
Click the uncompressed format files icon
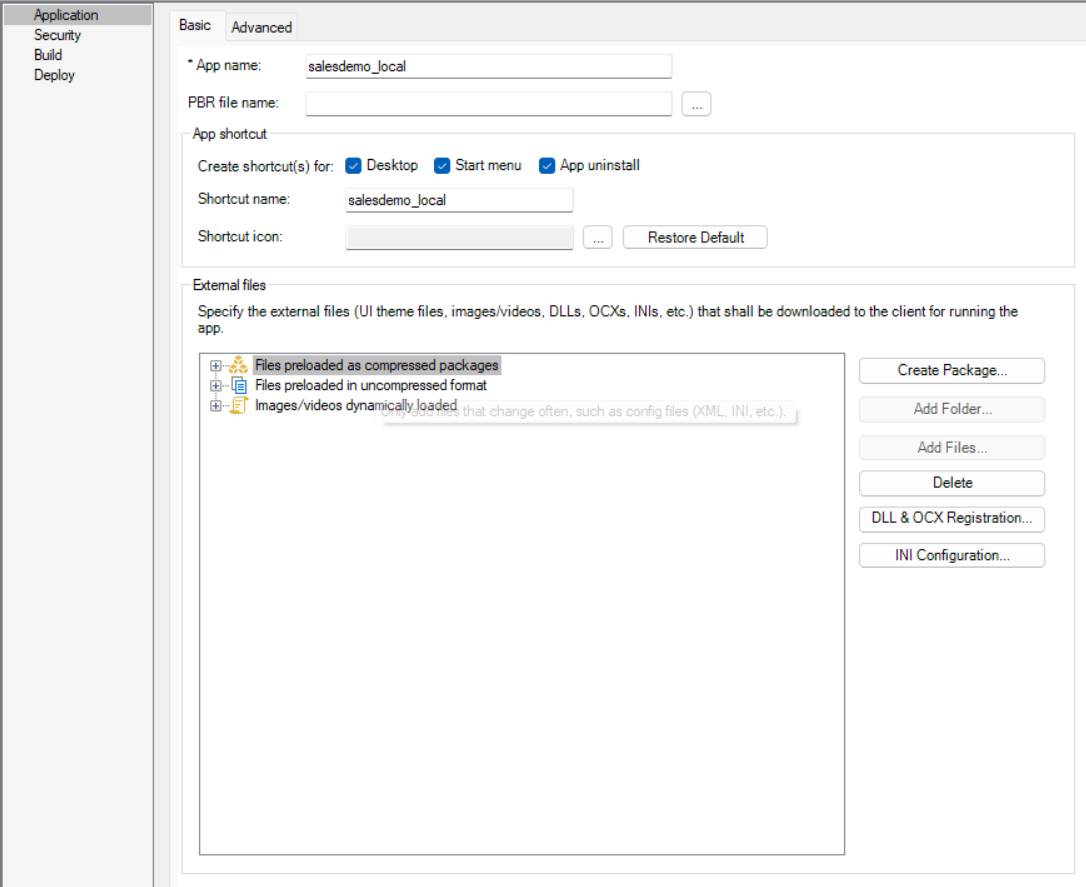239,385
